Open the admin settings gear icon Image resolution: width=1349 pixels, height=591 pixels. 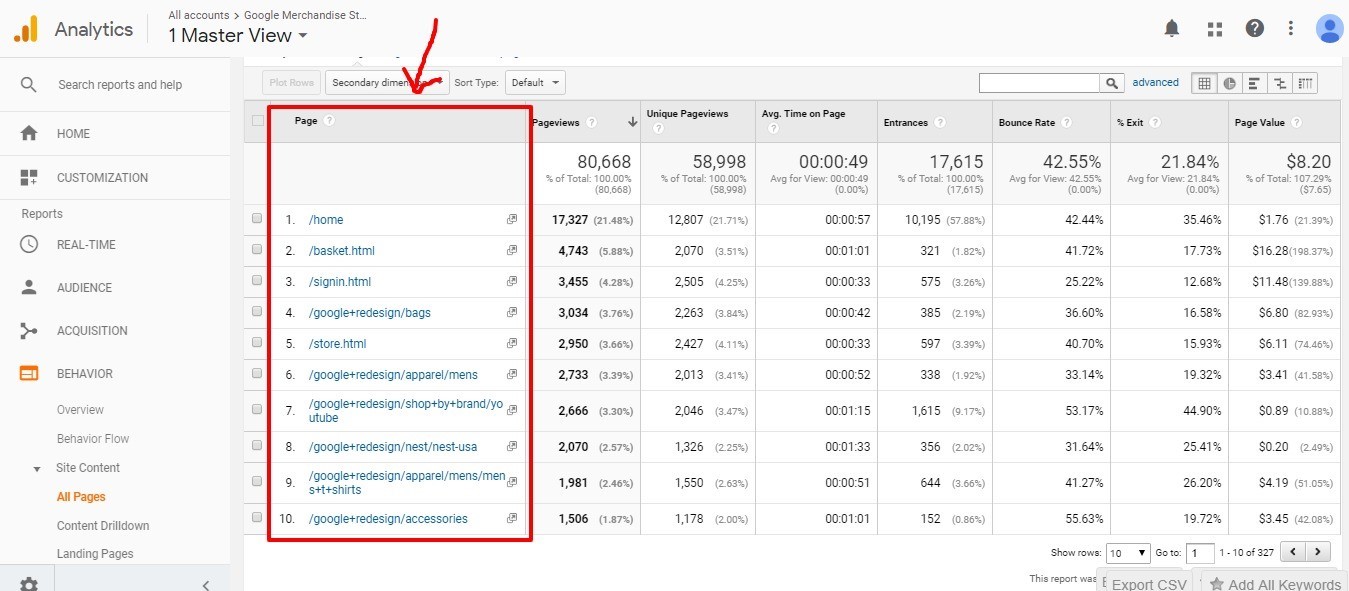(29, 584)
